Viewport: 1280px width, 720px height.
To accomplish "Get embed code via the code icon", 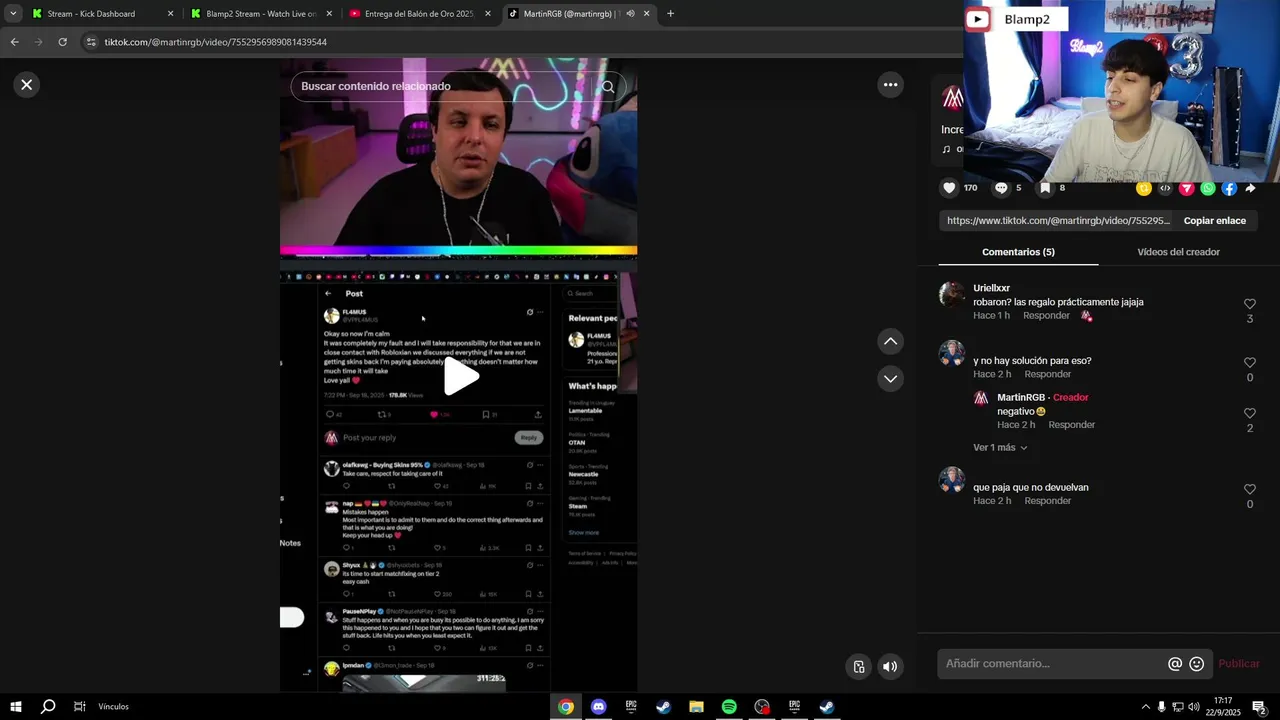I will pos(1165,188).
